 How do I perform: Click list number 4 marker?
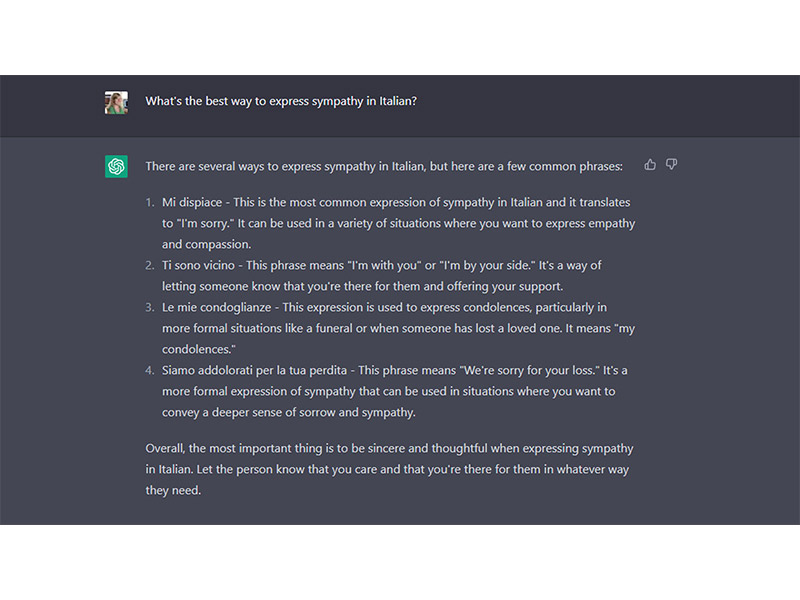(x=149, y=370)
